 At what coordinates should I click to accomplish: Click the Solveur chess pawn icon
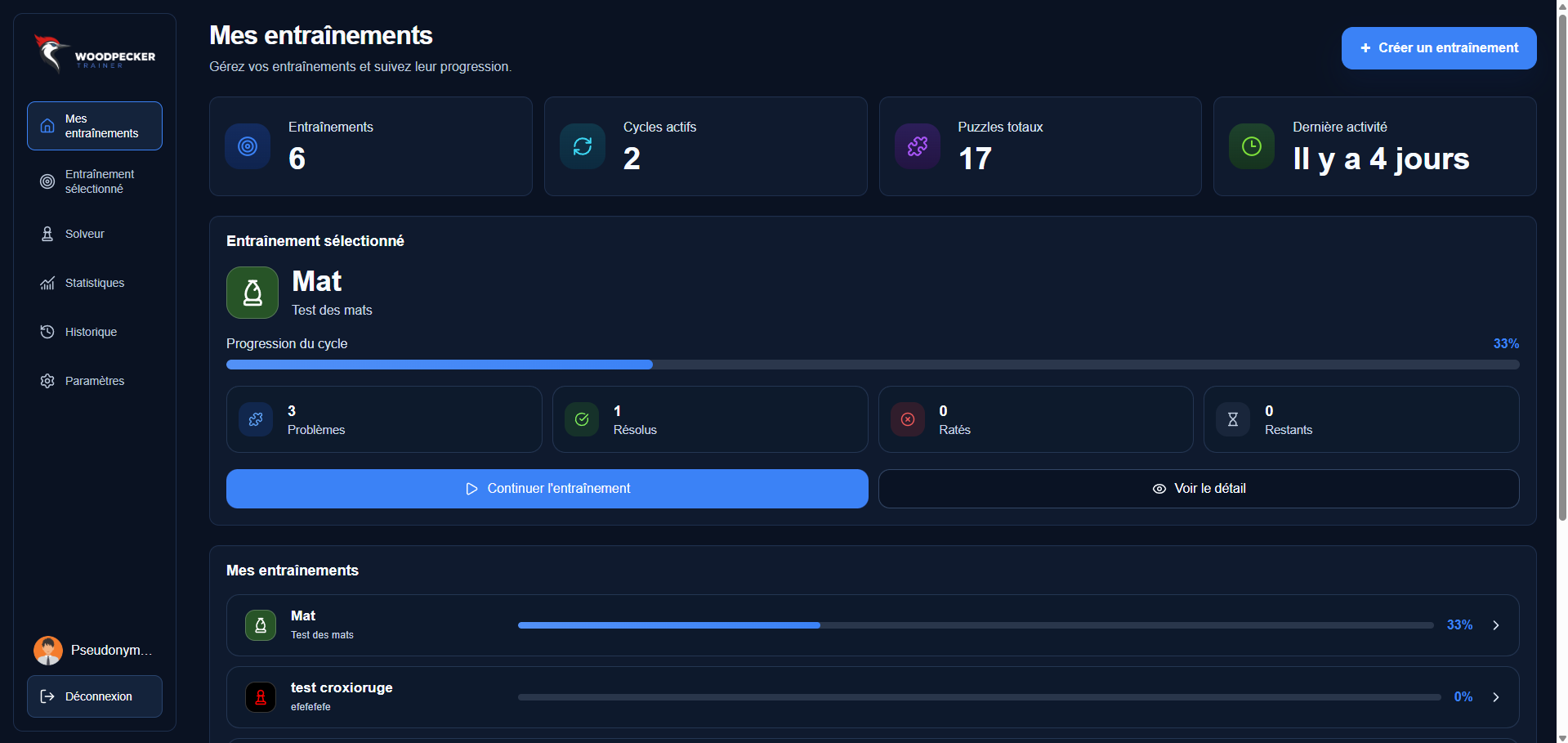47,234
